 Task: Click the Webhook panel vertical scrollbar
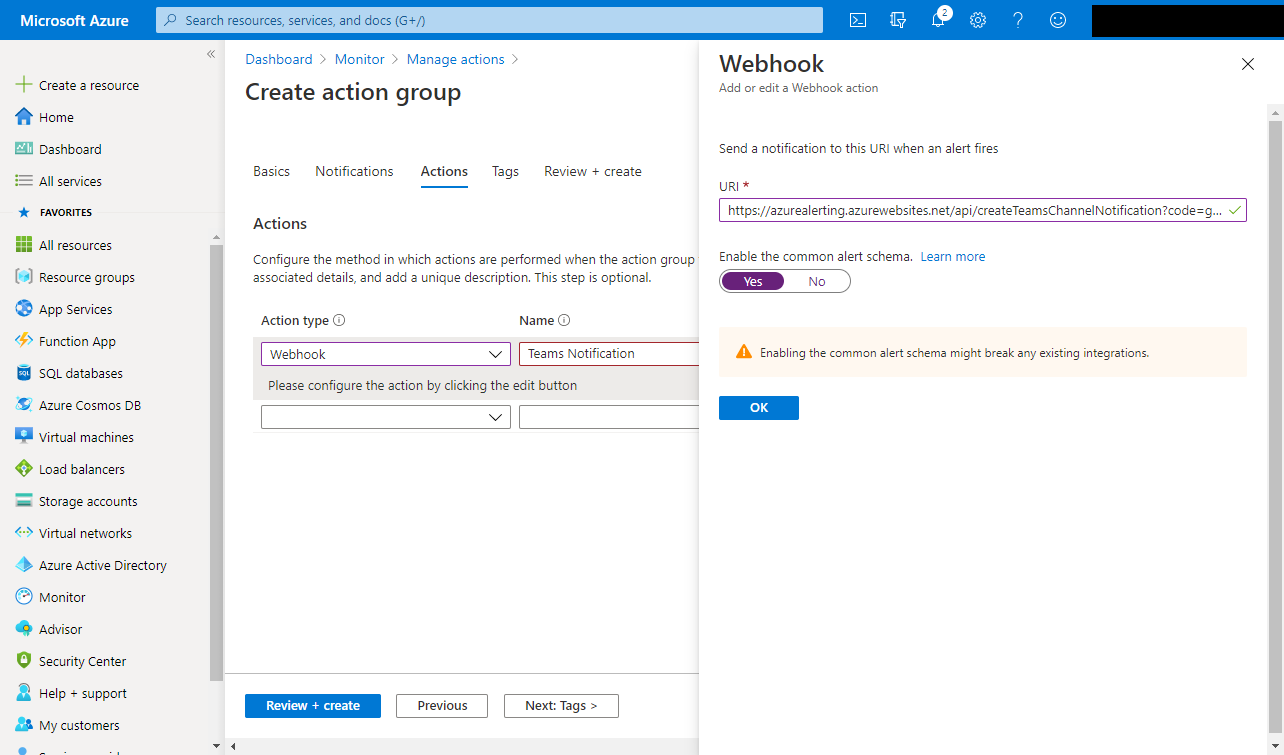(1275, 425)
